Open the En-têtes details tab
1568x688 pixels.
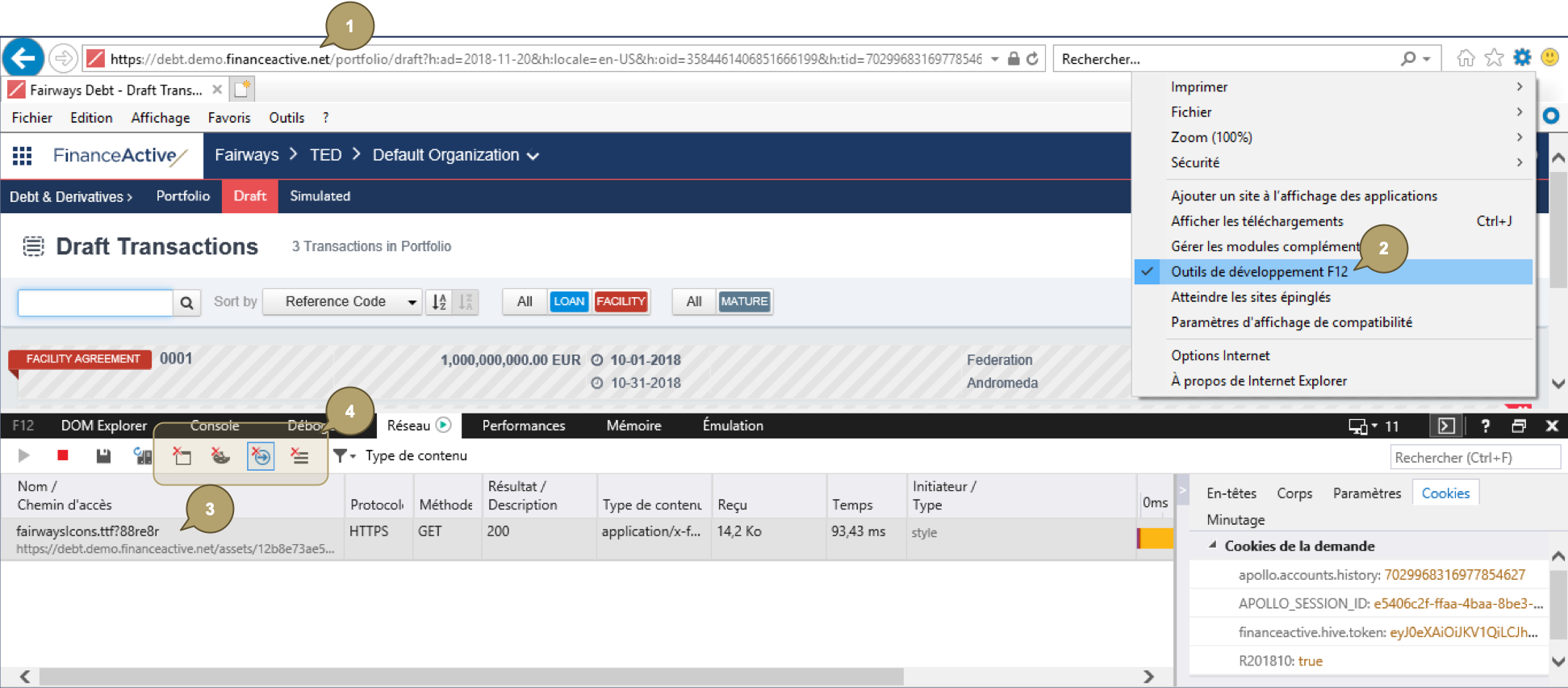click(1231, 493)
